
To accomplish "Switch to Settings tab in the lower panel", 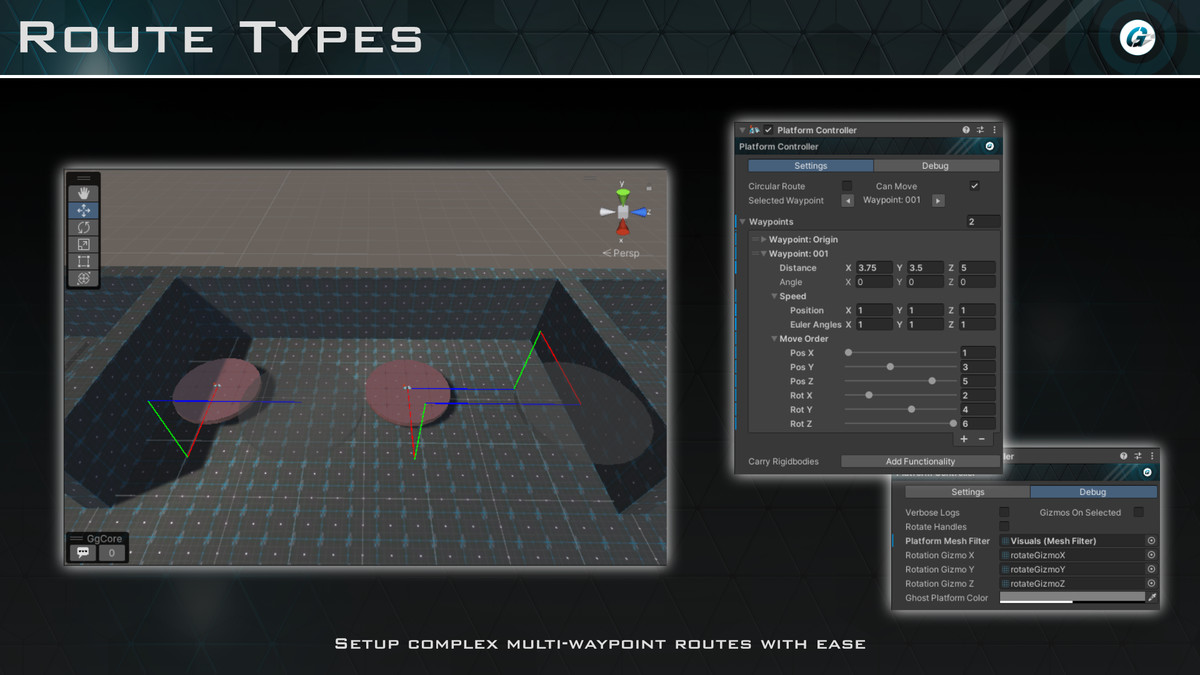I will pos(967,492).
